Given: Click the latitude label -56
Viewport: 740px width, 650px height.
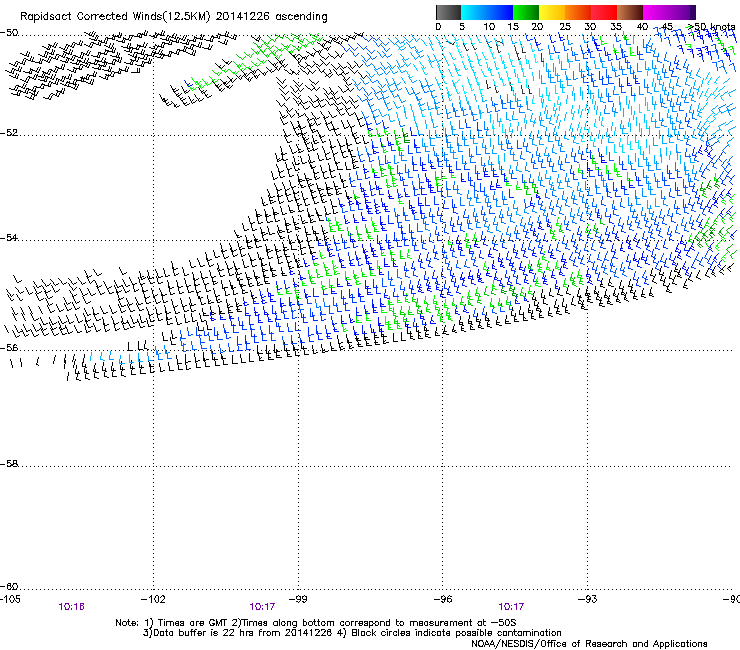Looking at the screenshot, I should 9,347.
